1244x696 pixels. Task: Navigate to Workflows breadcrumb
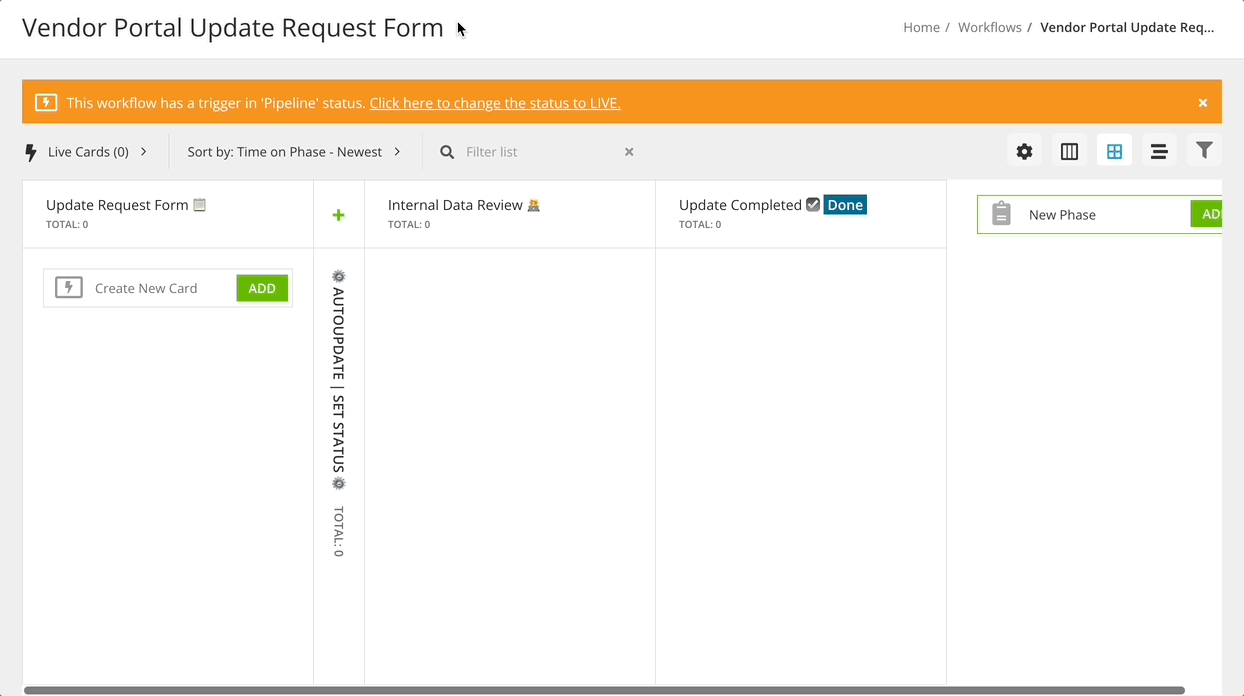pos(989,27)
